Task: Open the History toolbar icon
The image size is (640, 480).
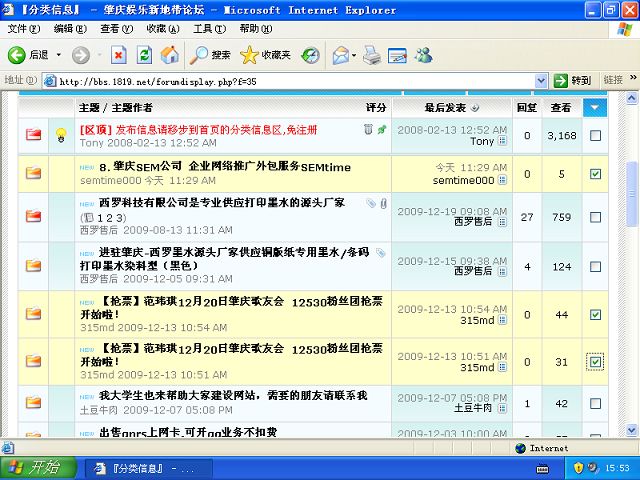Action: pos(311,55)
